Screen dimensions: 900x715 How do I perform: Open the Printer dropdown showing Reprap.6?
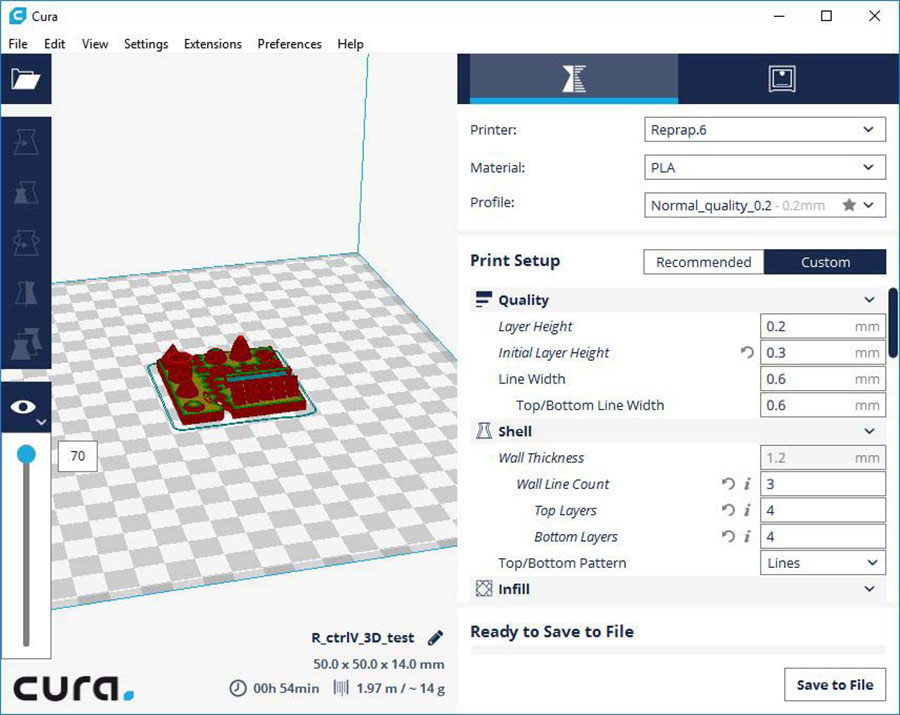[x=765, y=130]
